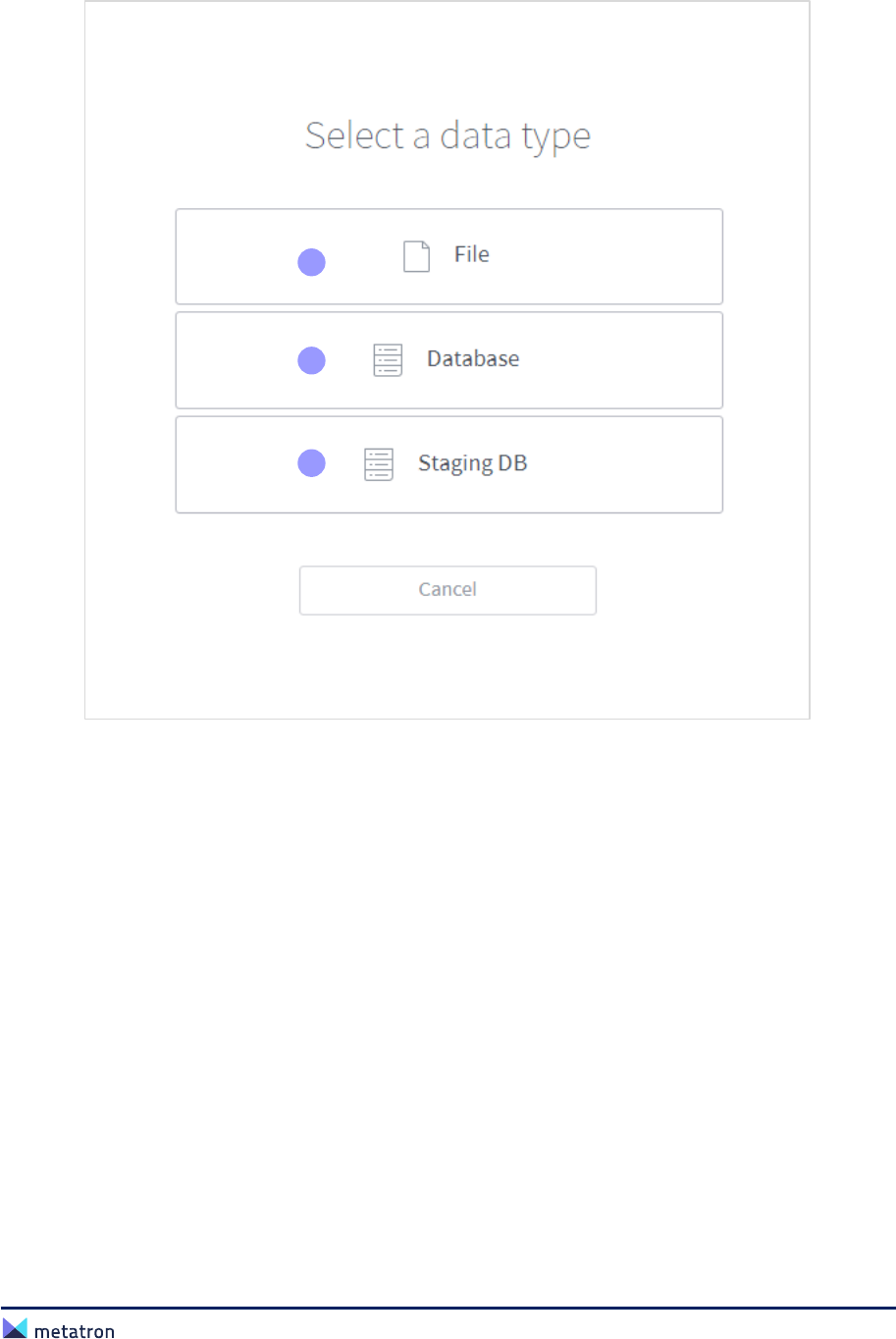896x1339 pixels.
Task: Click the Database server icon
Action: pos(388,360)
